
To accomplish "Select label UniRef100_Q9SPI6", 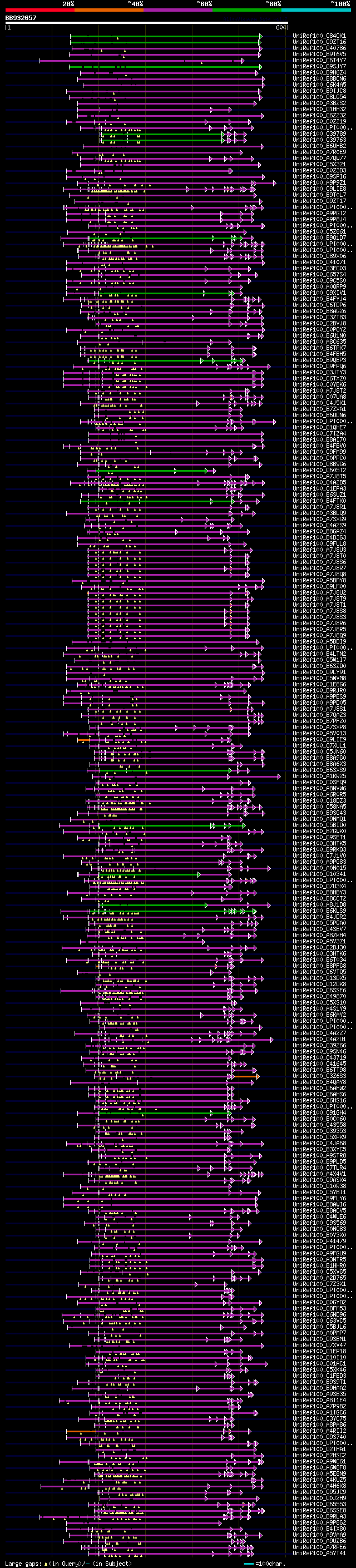I will pos(319,176).
